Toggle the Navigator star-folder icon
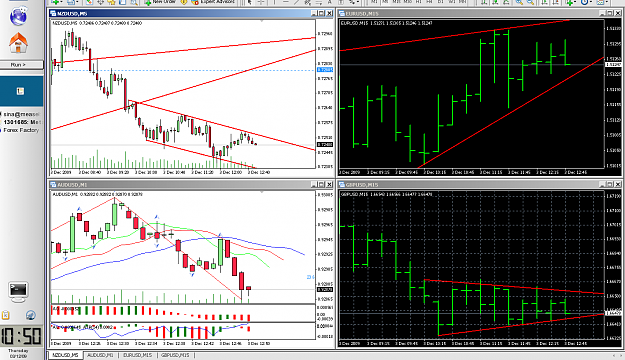The image size is (625, 360). 112,2
